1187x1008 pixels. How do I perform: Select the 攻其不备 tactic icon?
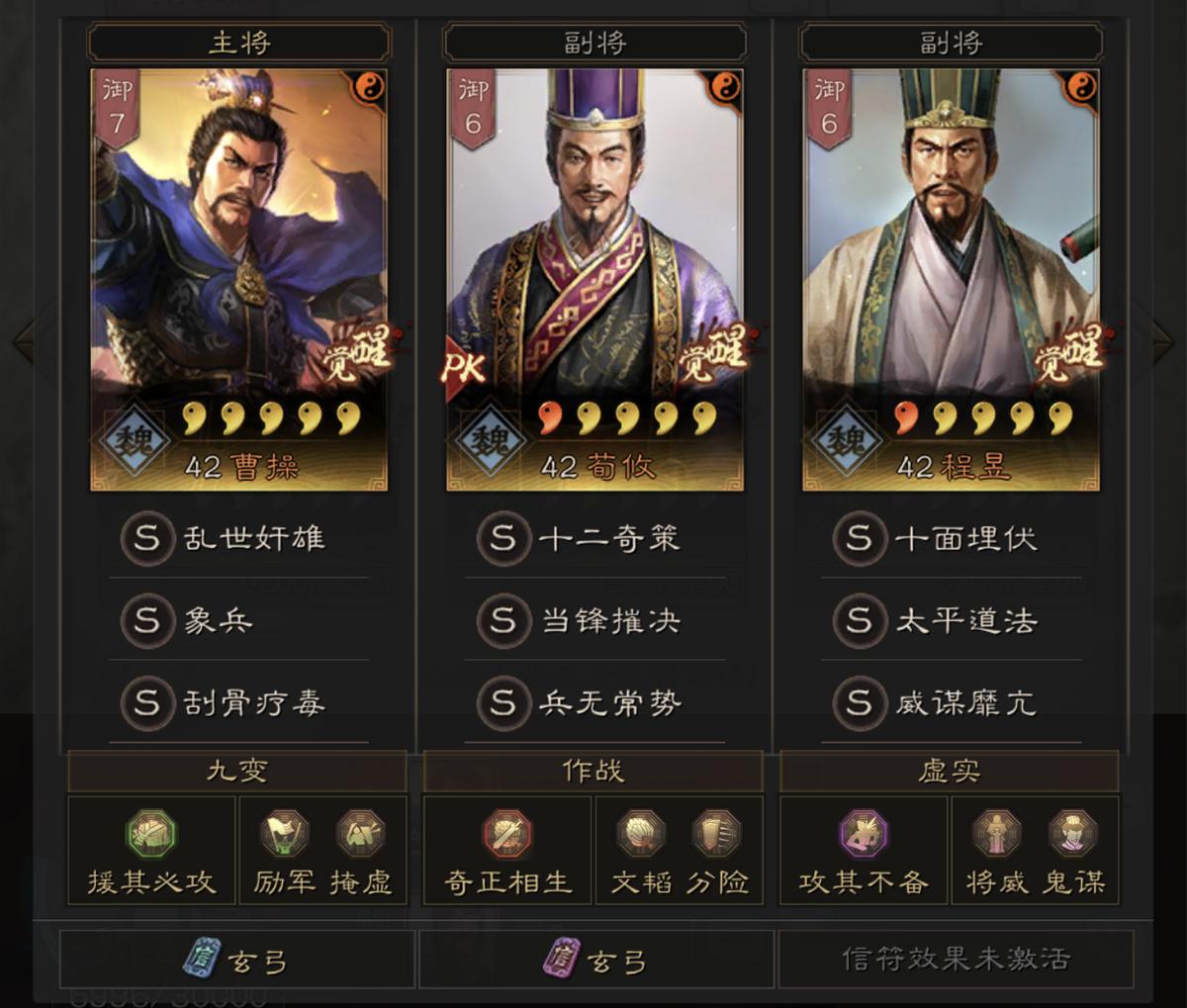tap(863, 834)
